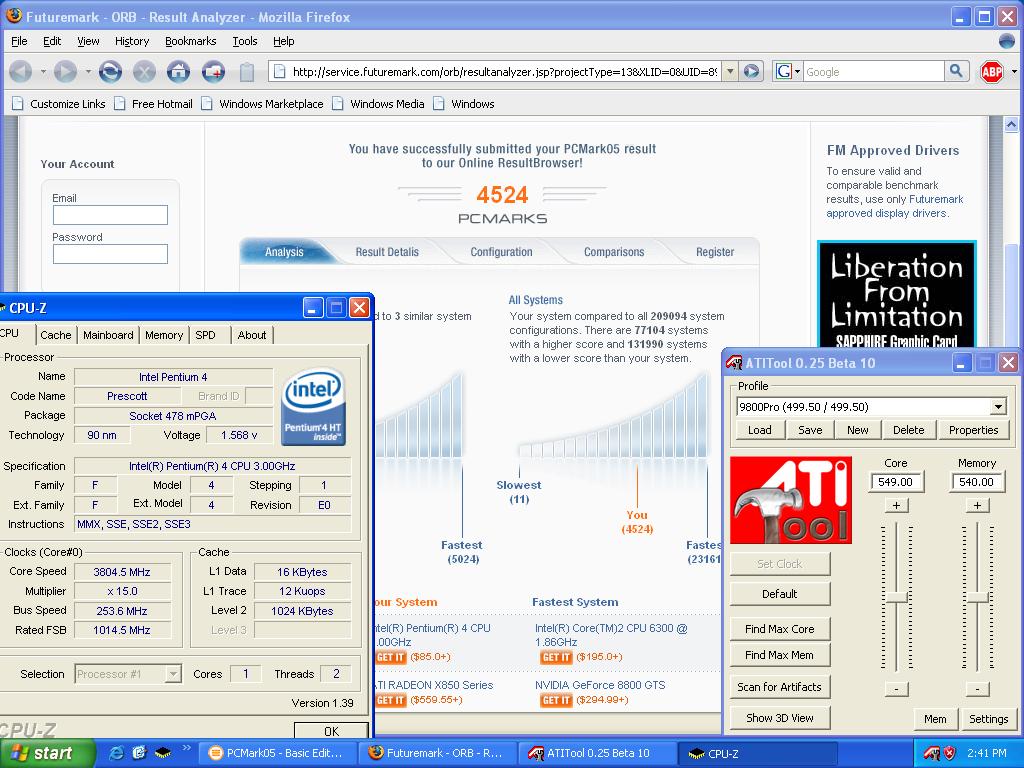The height and width of the screenshot is (768, 1024).
Task: Increase Core clock with plus button
Action: click(896, 505)
